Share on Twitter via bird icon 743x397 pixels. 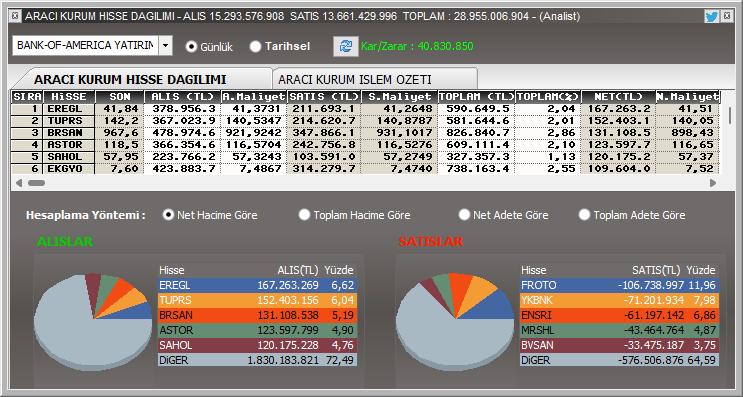(x=711, y=17)
